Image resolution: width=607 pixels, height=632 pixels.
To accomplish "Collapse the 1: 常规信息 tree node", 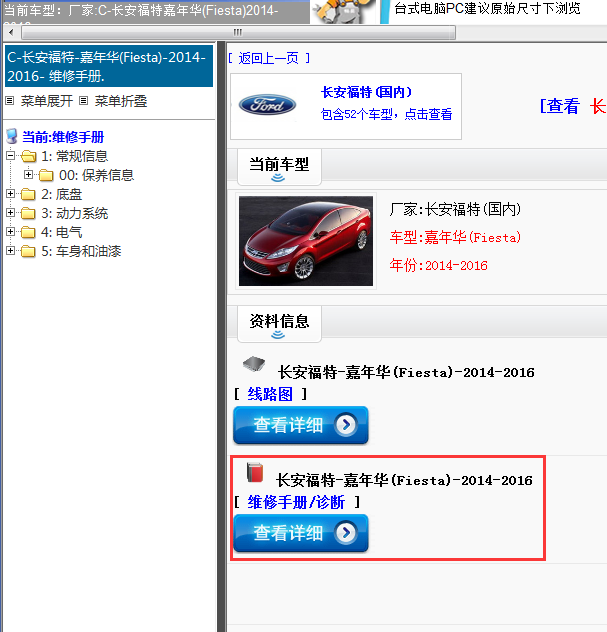I will (10, 156).
